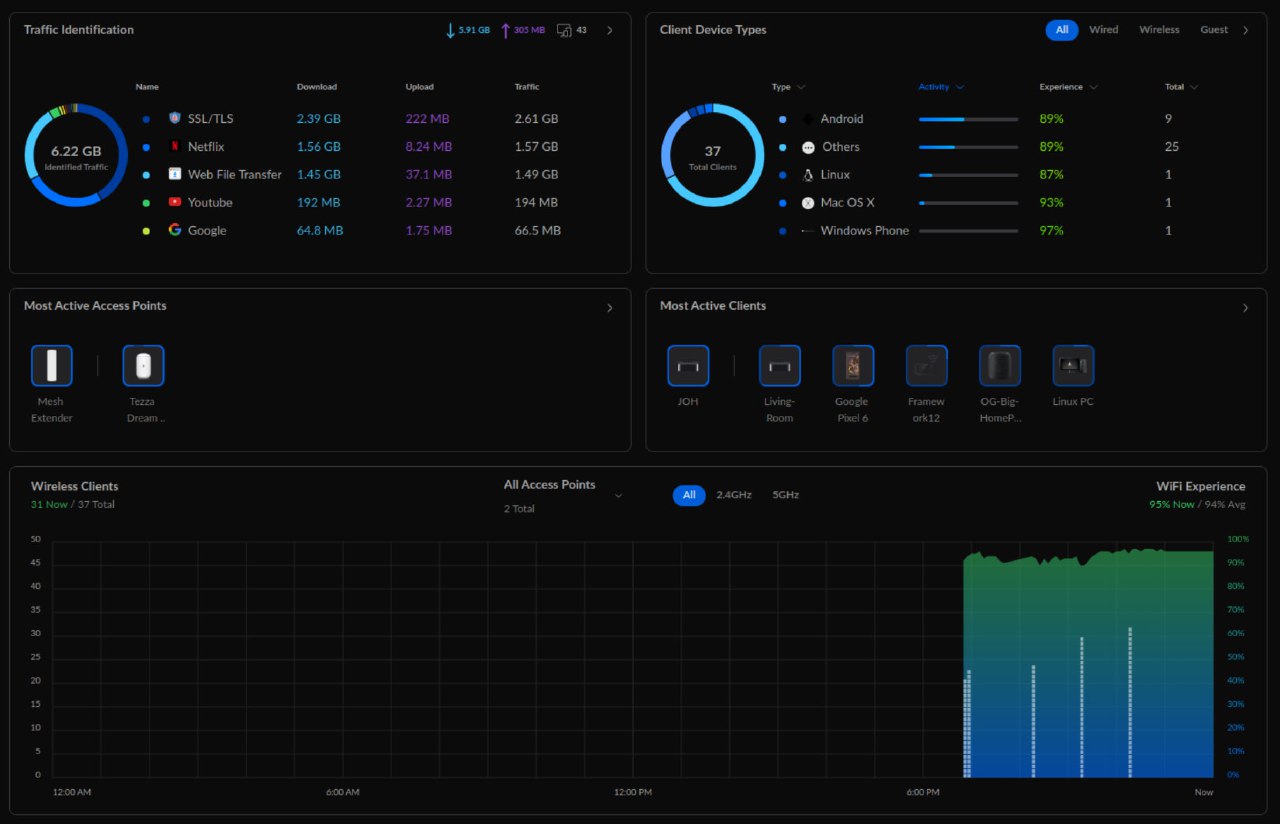1280x824 pixels.
Task: Click the Mesh Extender access point icon
Action: coord(51,366)
